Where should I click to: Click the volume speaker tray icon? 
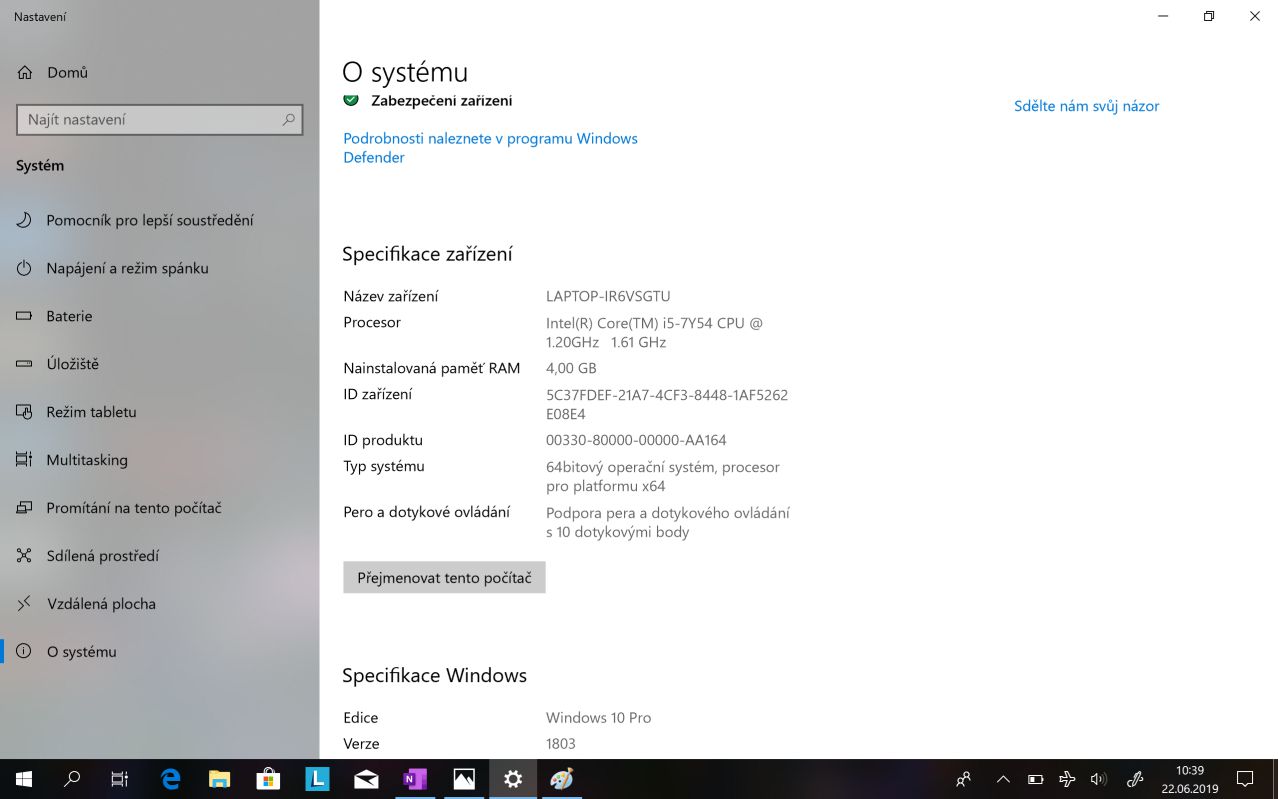[1098, 779]
